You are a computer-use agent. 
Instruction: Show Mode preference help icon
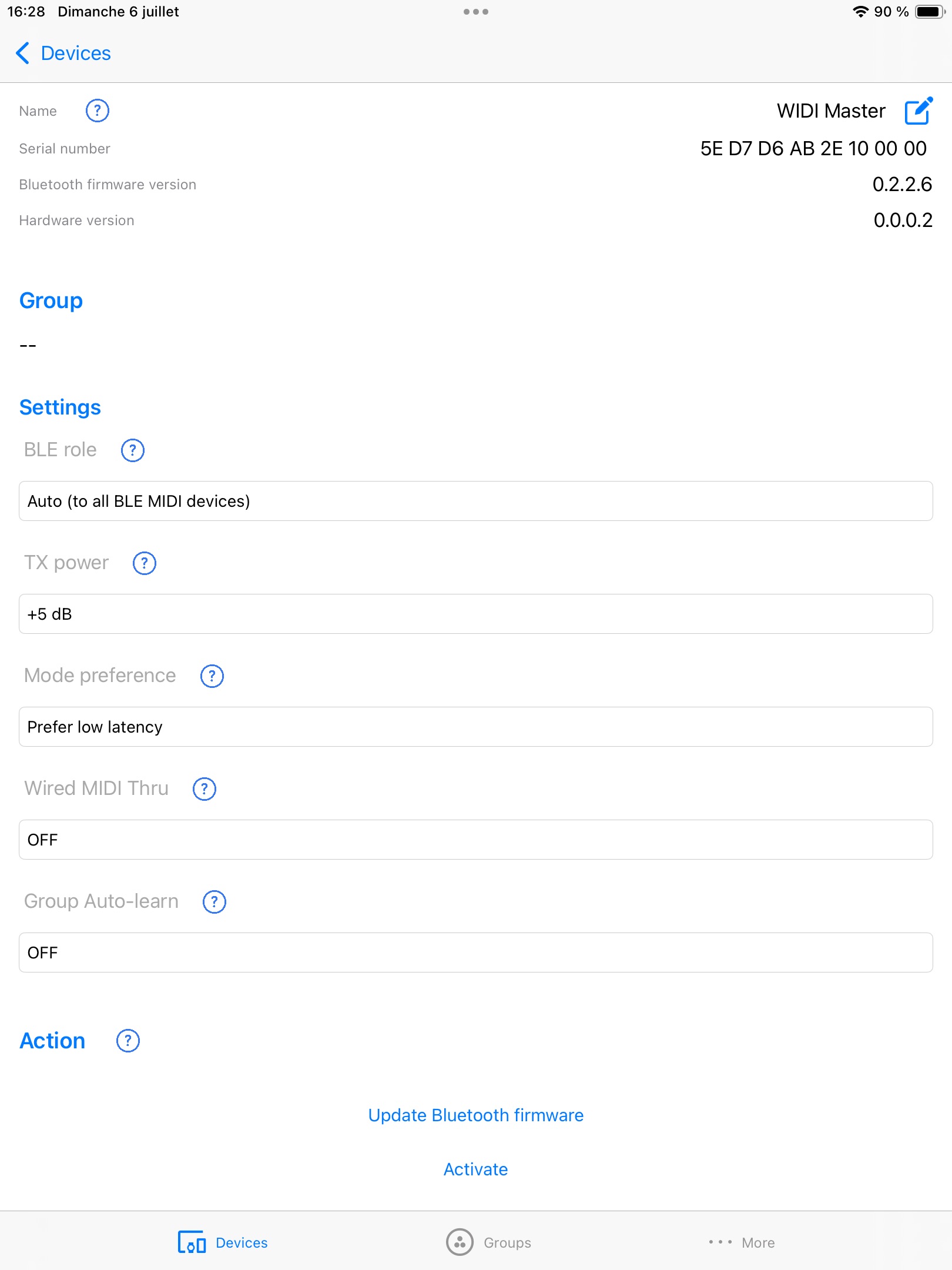click(x=212, y=676)
